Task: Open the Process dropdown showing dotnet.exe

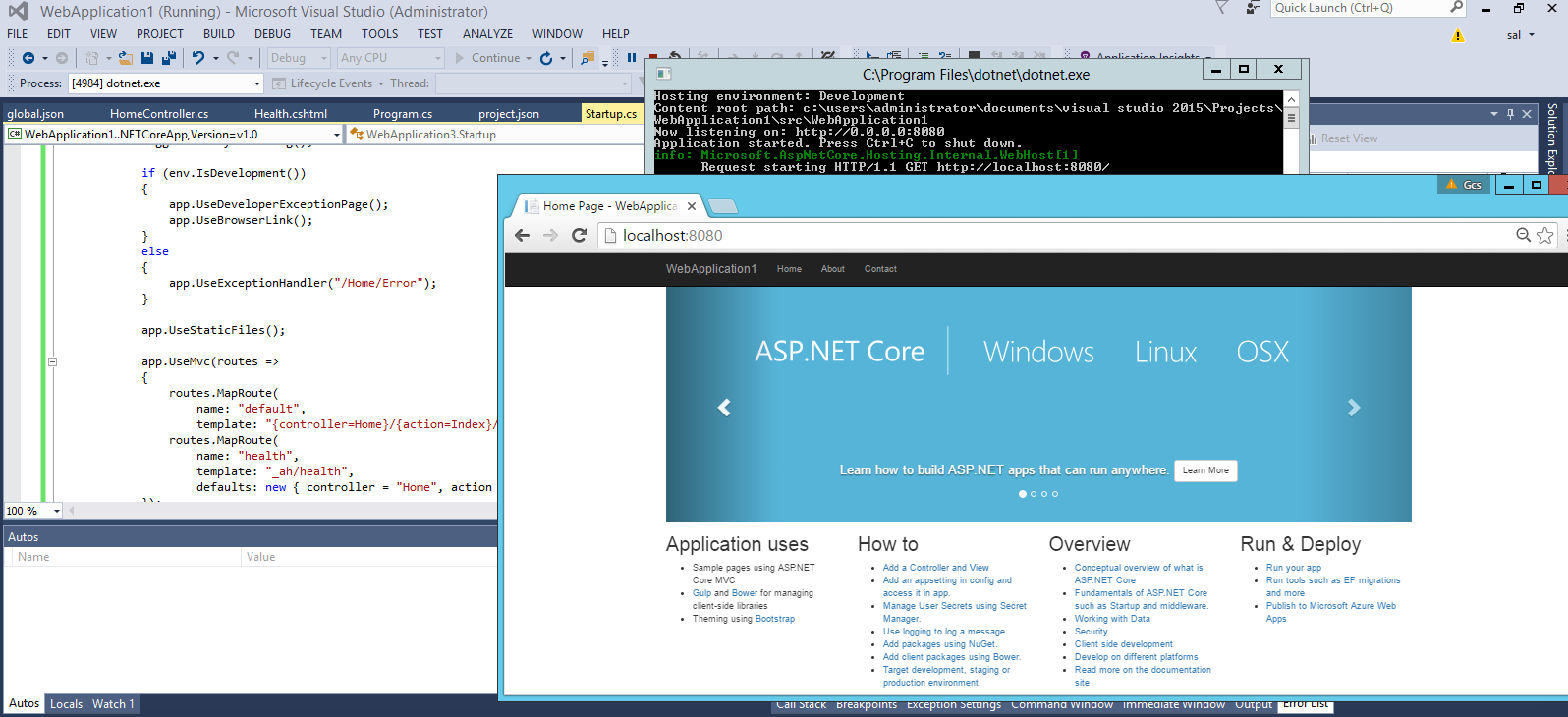Action: [165, 83]
